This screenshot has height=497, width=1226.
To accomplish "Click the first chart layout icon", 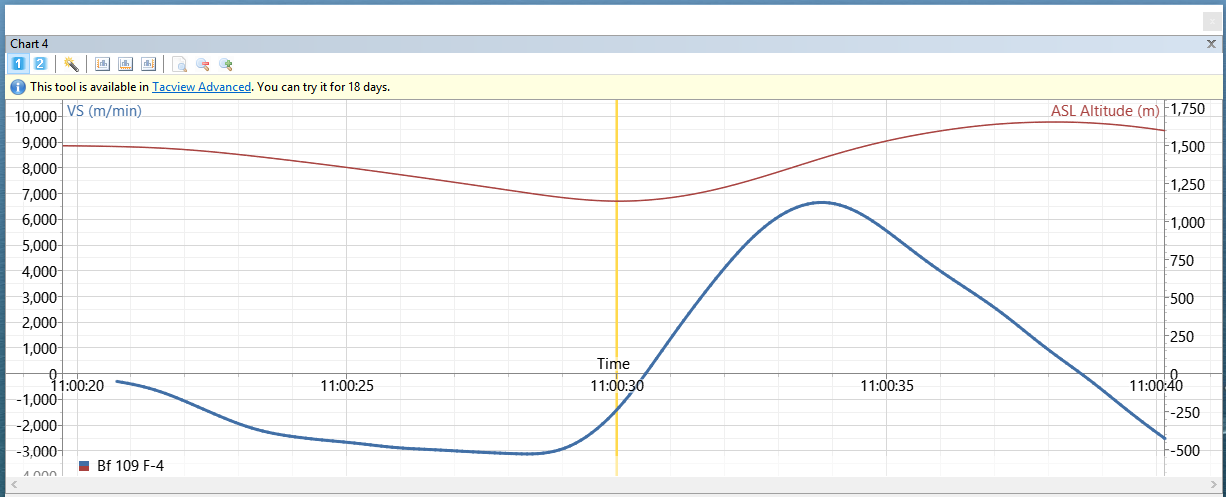I will (x=102, y=64).
